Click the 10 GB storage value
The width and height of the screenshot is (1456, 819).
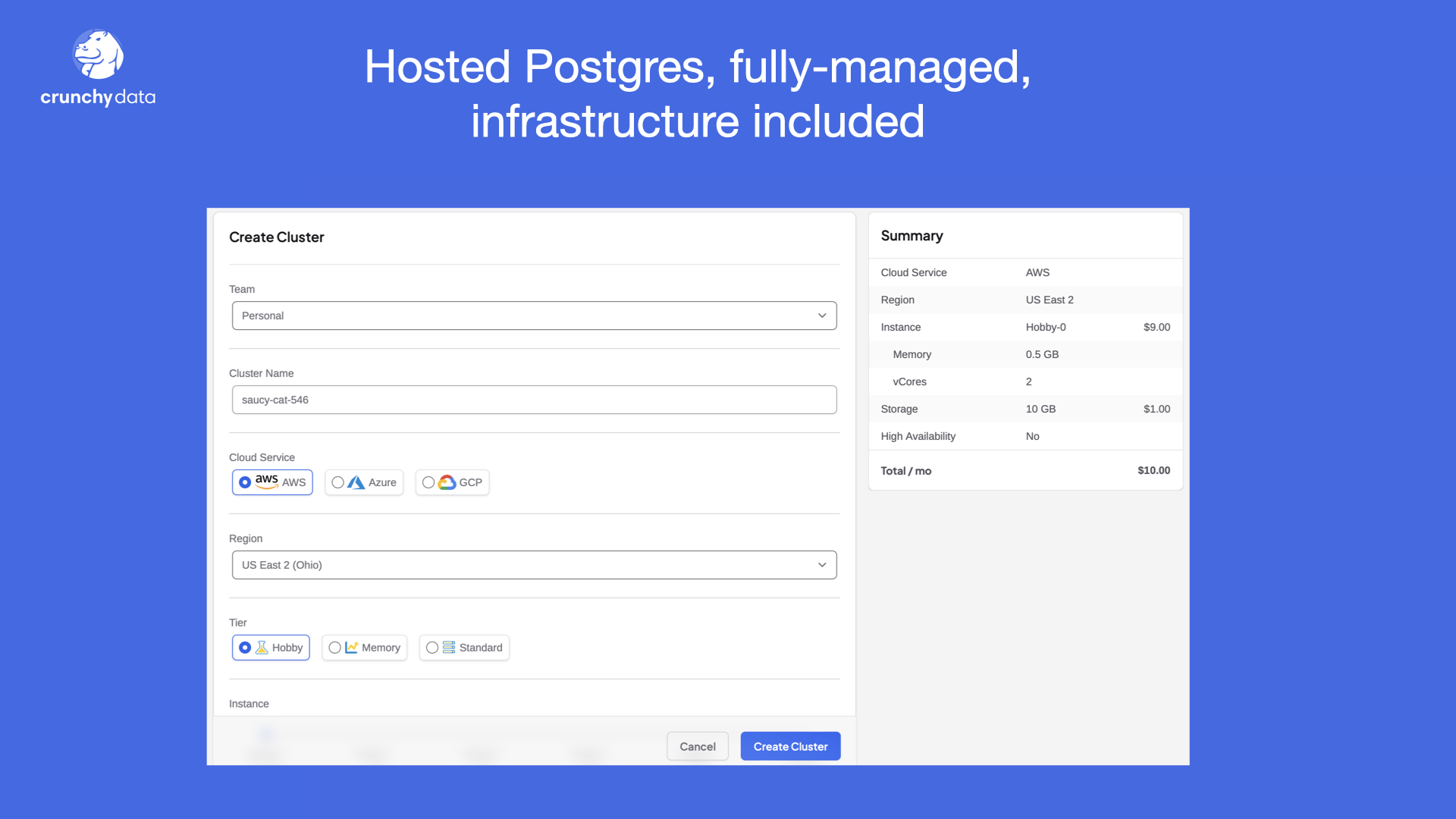(1040, 409)
